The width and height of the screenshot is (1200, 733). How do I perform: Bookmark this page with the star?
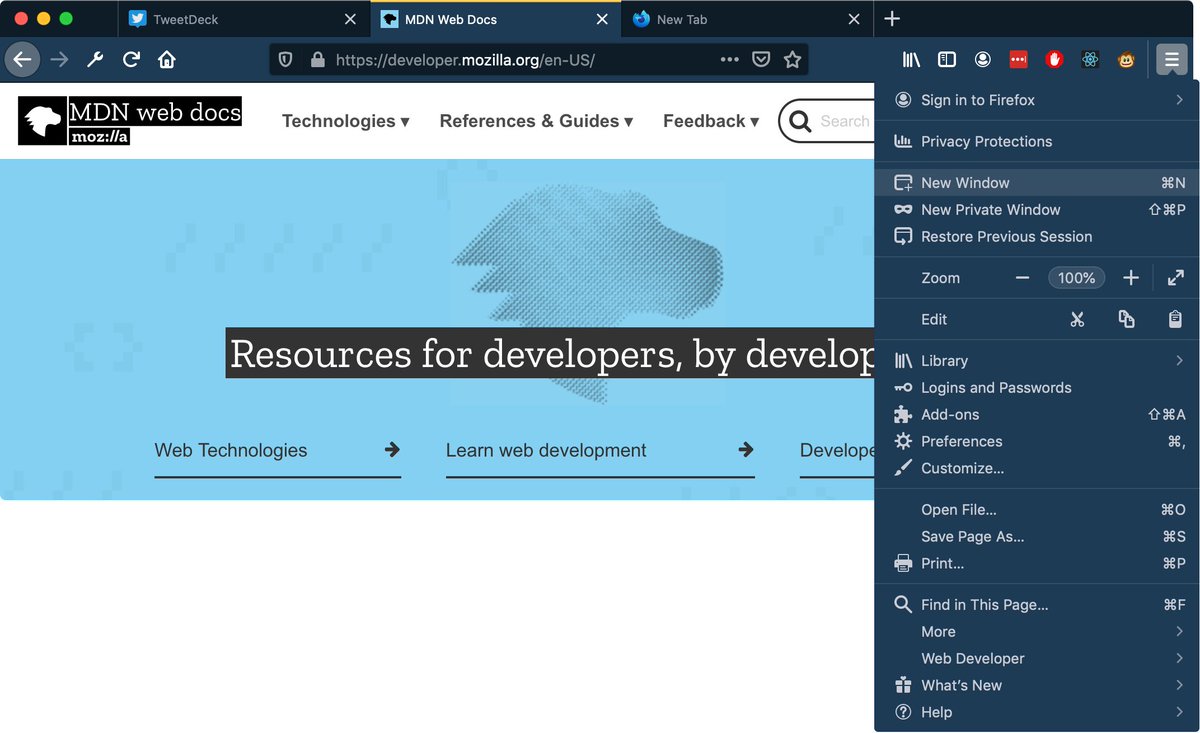[793, 60]
